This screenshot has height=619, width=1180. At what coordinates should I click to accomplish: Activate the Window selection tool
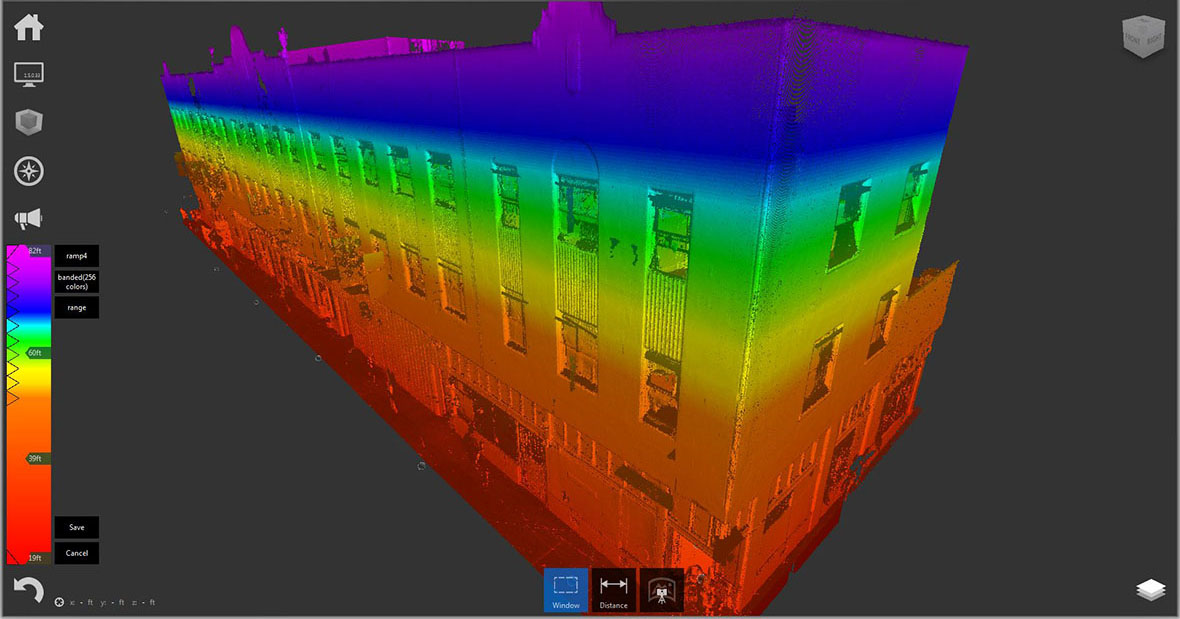point(566,590)
